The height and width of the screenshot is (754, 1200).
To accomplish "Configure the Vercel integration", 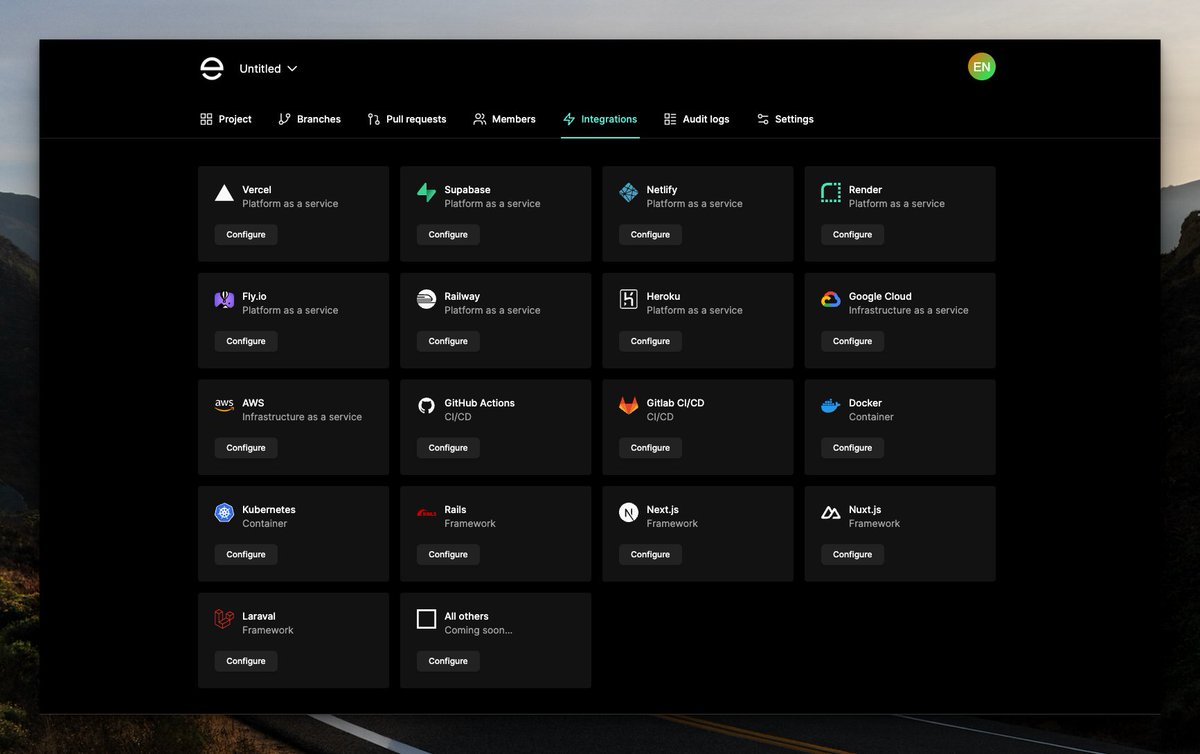I will pos(246,235).
